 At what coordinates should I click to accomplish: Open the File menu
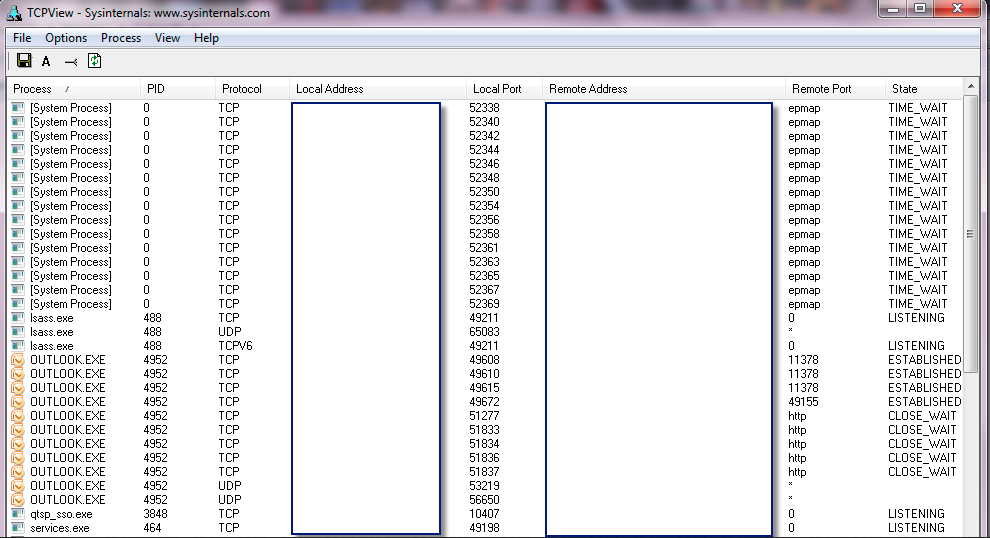tap(22, 38)
